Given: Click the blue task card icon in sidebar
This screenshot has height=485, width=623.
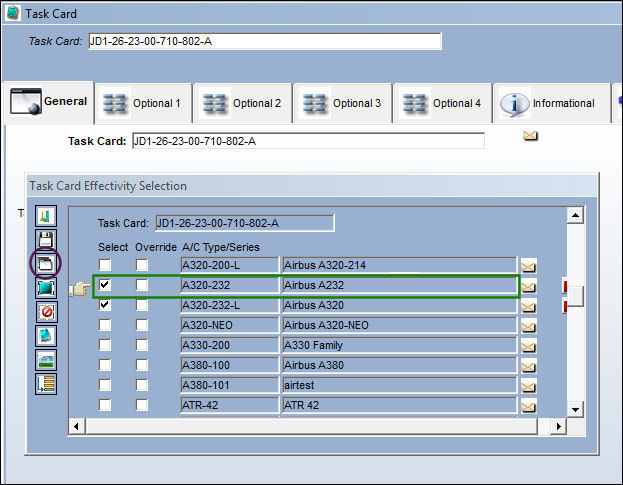Looking at the screenshot, I should [x=46, y=336].
